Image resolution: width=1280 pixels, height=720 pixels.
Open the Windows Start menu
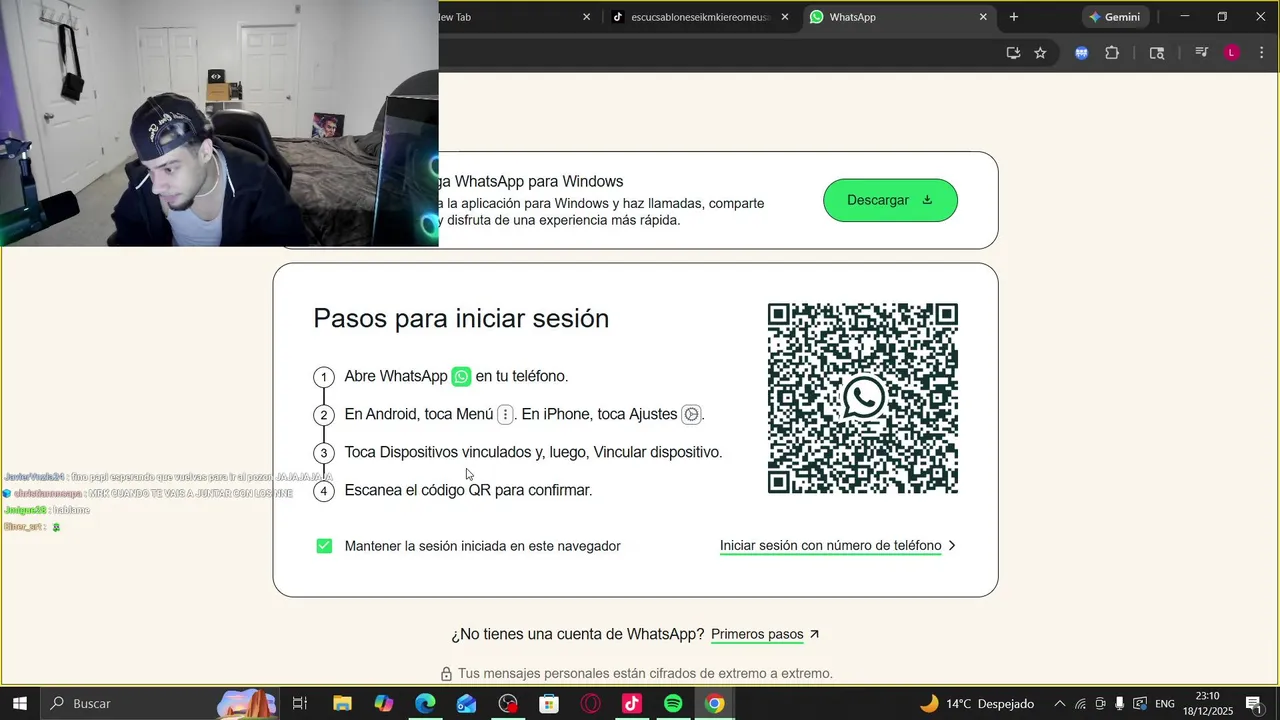(20, 704)
